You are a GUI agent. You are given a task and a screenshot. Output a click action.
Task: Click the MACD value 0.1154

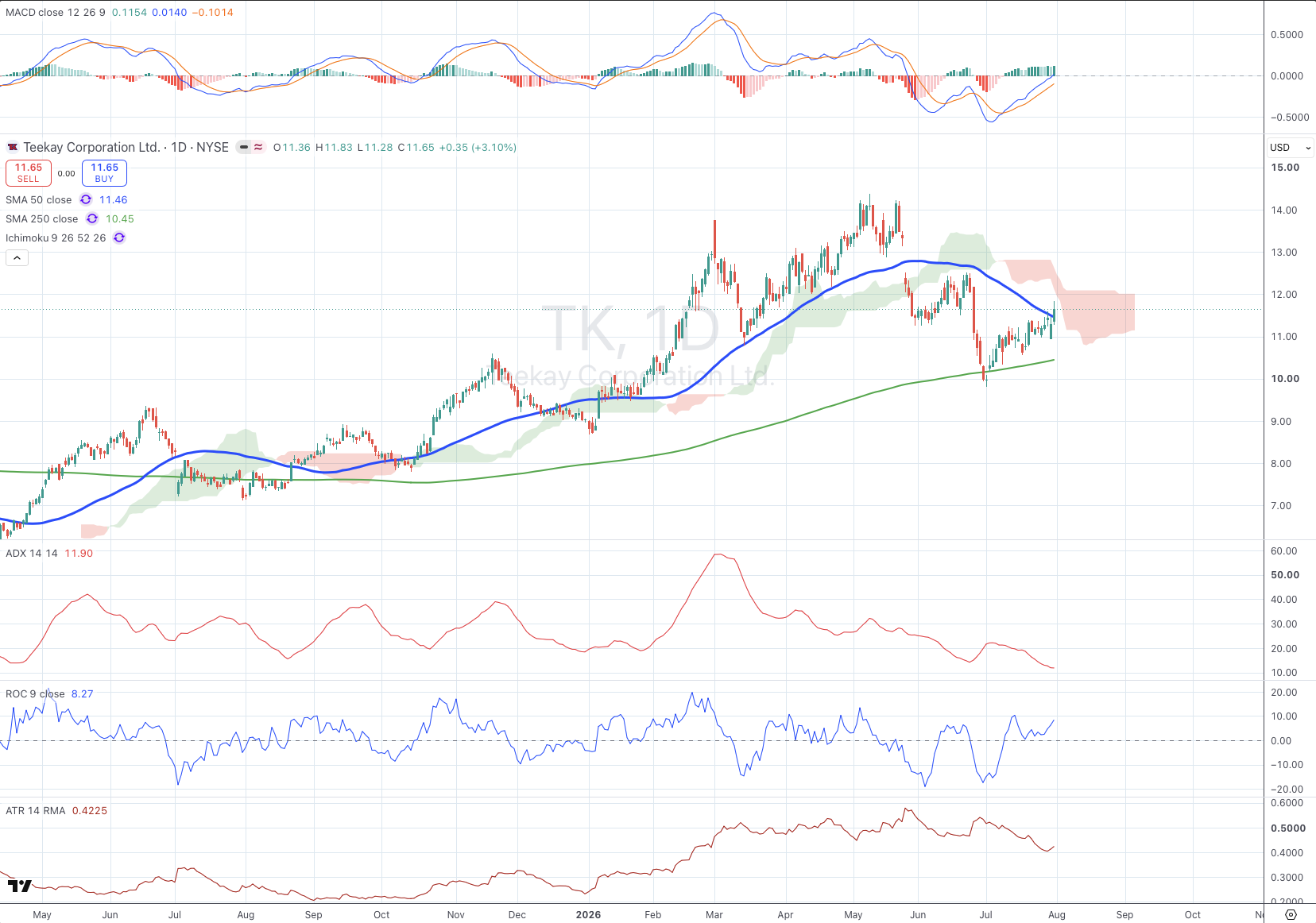[x=130, y=12]
